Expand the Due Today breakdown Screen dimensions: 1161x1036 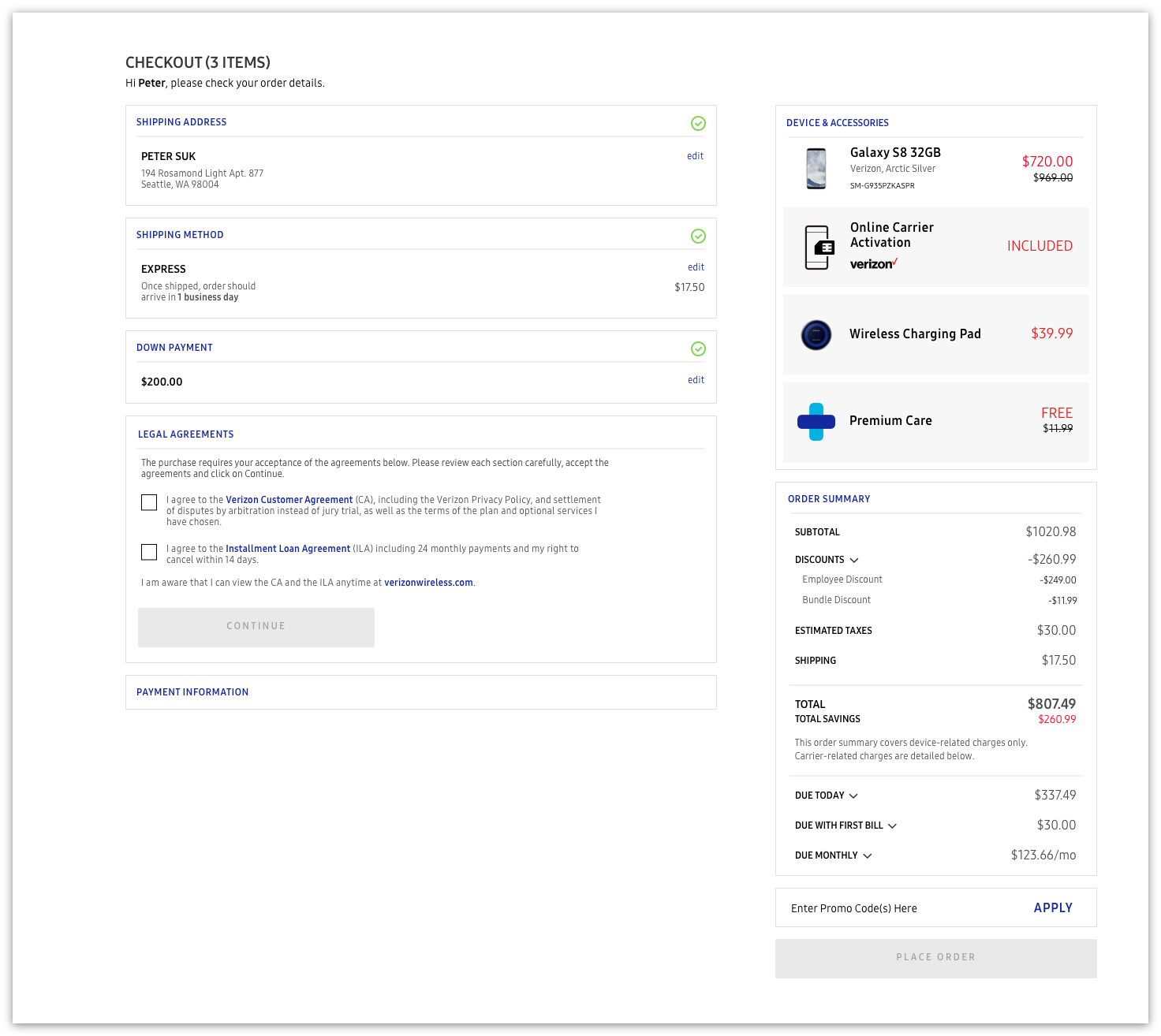(x=853, y=796)
